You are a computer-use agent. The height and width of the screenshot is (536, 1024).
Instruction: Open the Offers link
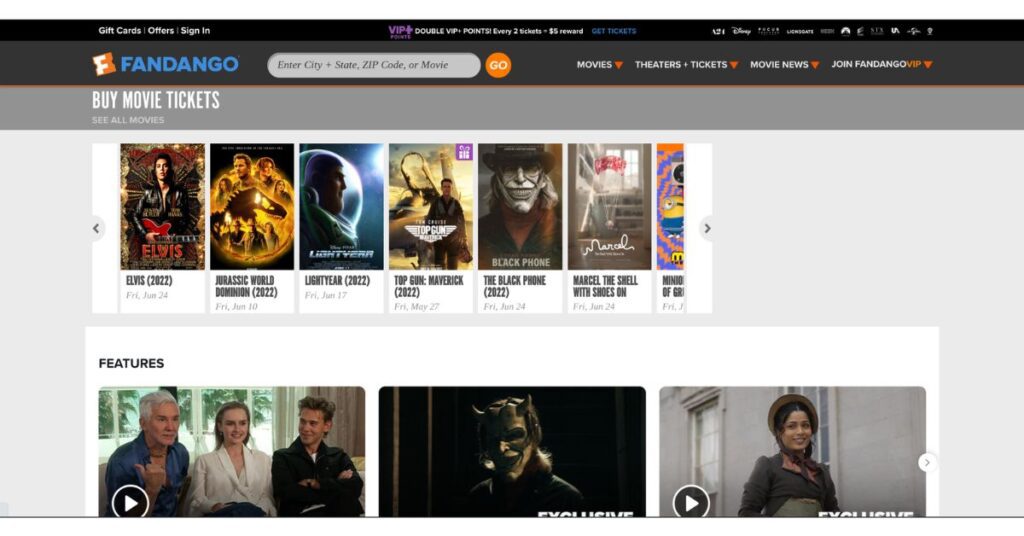tap(161, 31)
